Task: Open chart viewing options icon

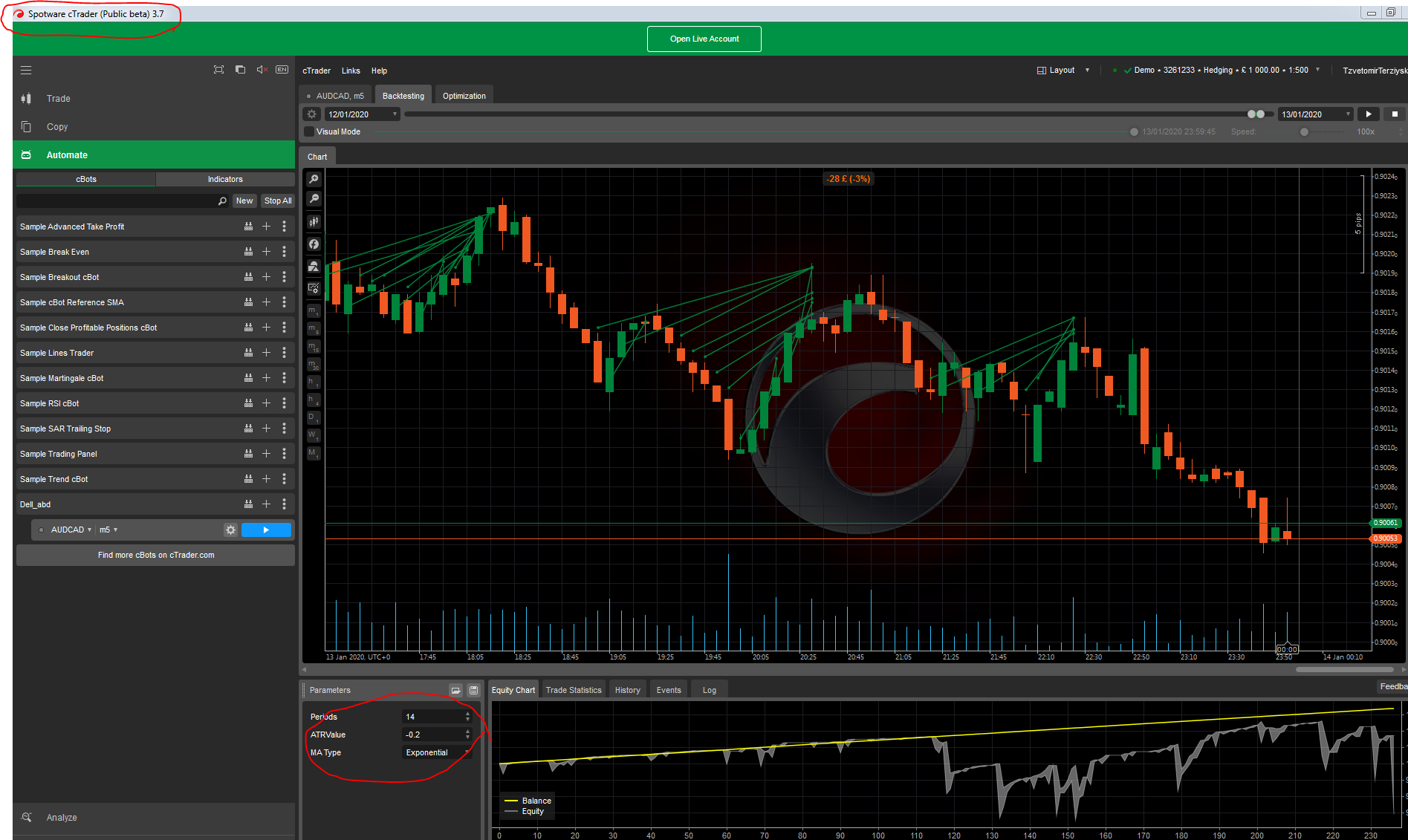Action: [314, 288]
